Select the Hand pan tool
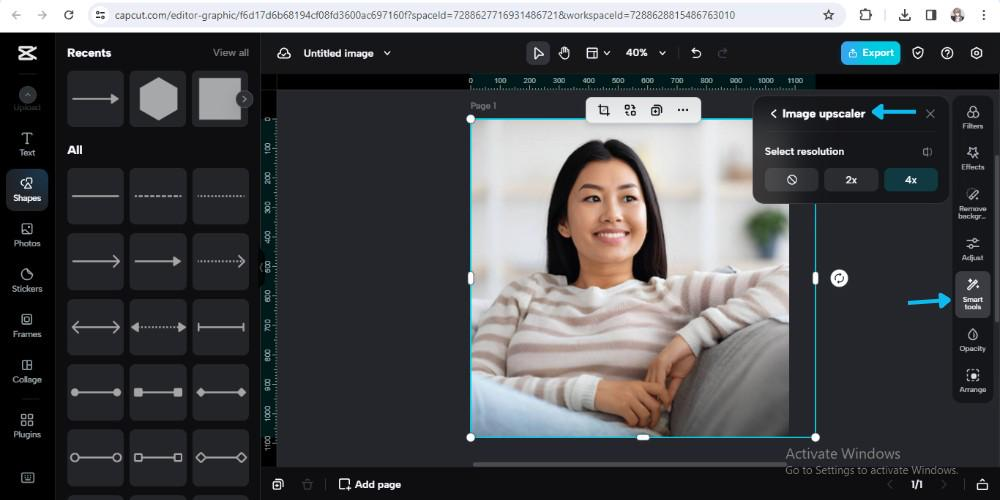 564,53
